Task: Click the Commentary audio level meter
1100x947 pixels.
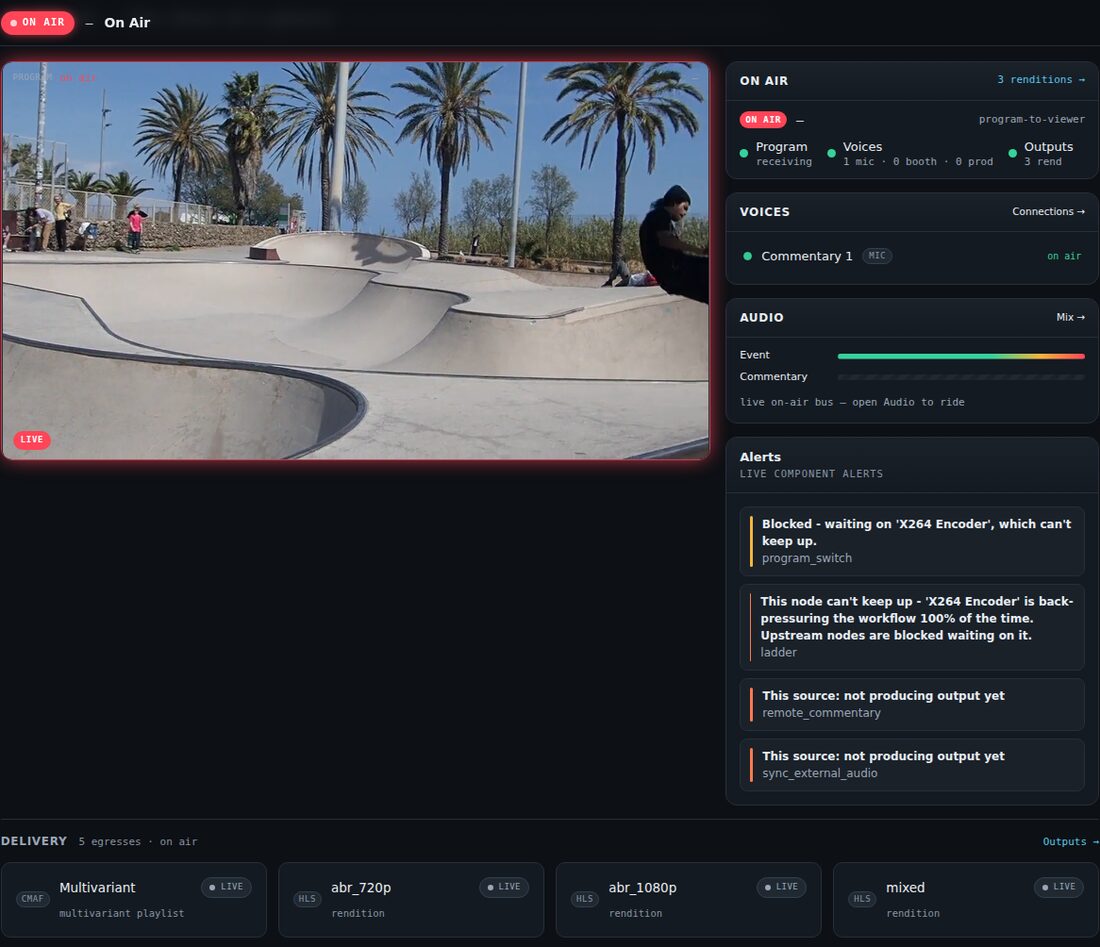Action: coord(961,377)
